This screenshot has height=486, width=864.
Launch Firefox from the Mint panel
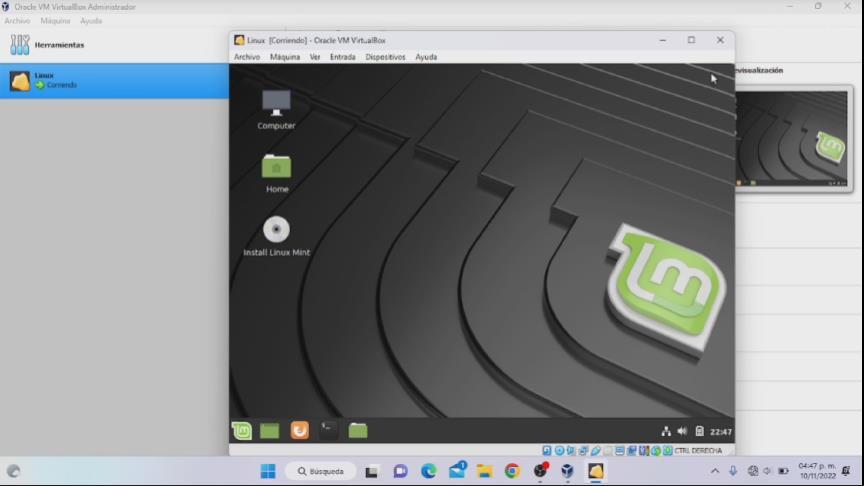tap(300, 430)
